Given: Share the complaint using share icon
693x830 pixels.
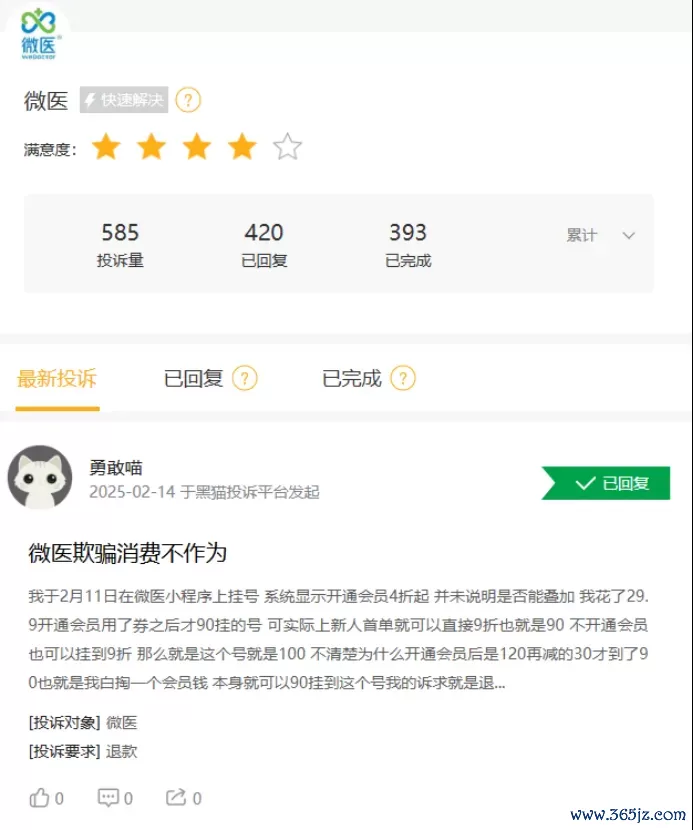Looking at the screenshot, I should 176,798.
